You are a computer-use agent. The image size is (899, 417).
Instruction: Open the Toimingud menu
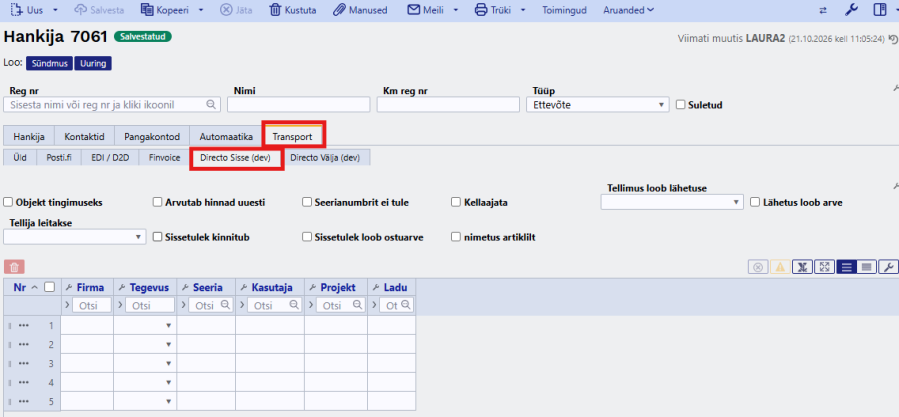click(564, 10)
